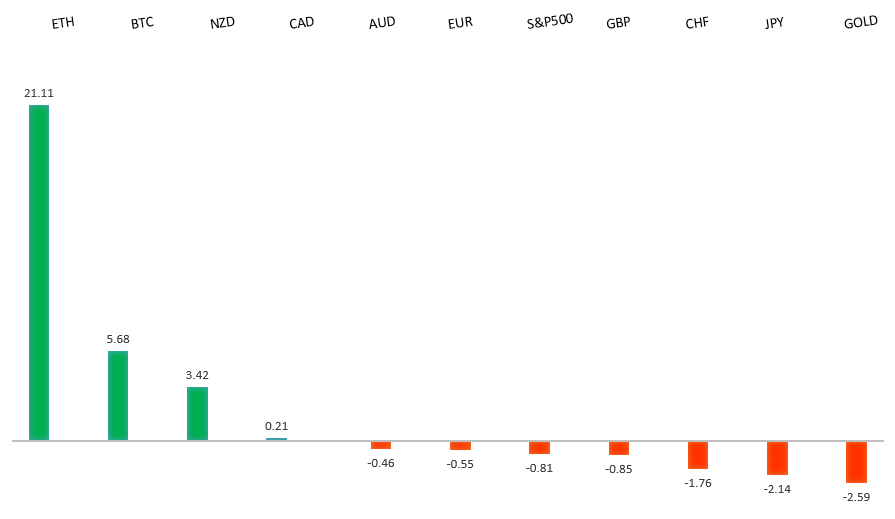Click the green NZD bar

tap(197, 413)
